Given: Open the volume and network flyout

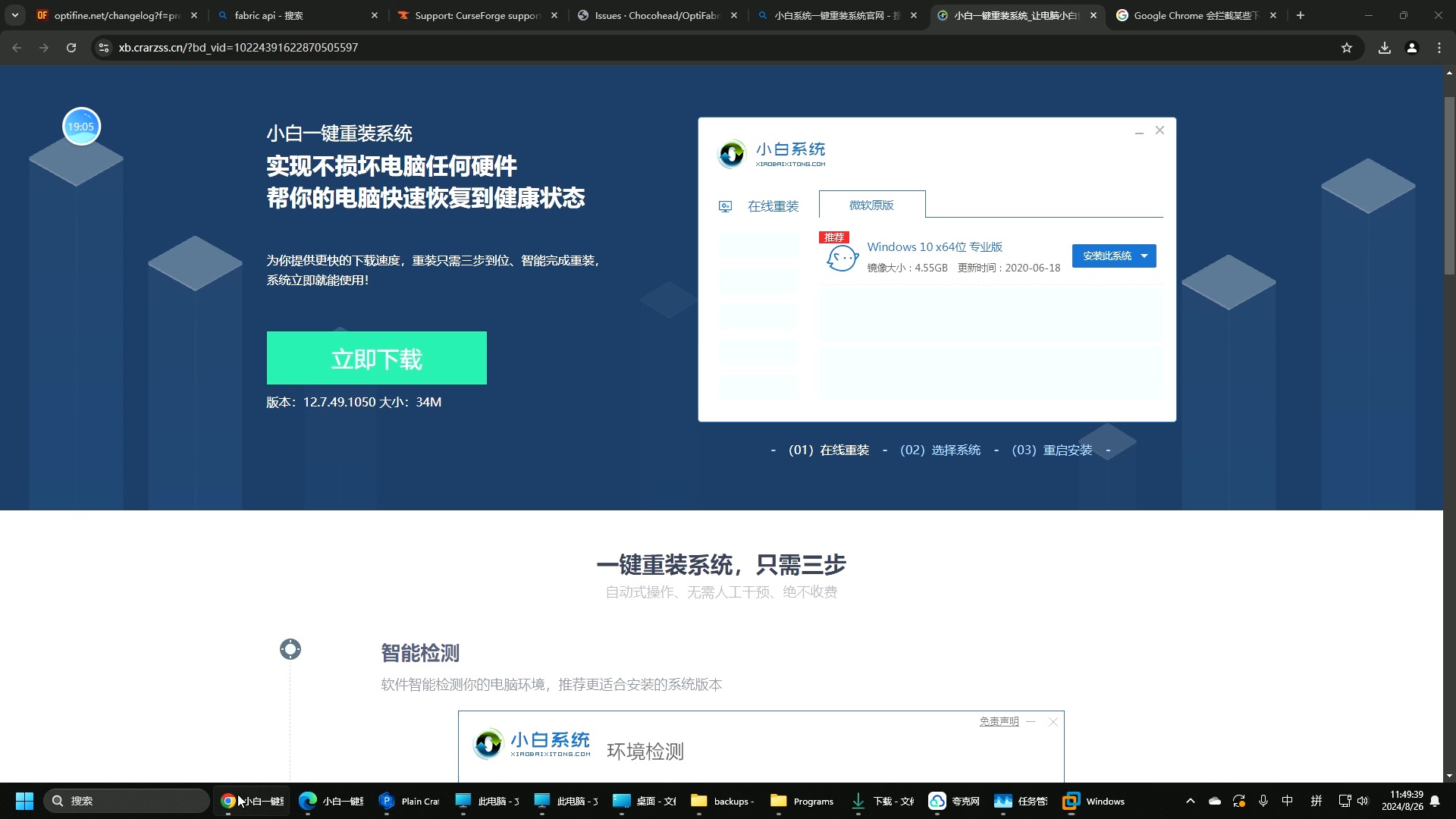Looking at the screenshot, I should pyautogui.click(x=1354, y=801).
